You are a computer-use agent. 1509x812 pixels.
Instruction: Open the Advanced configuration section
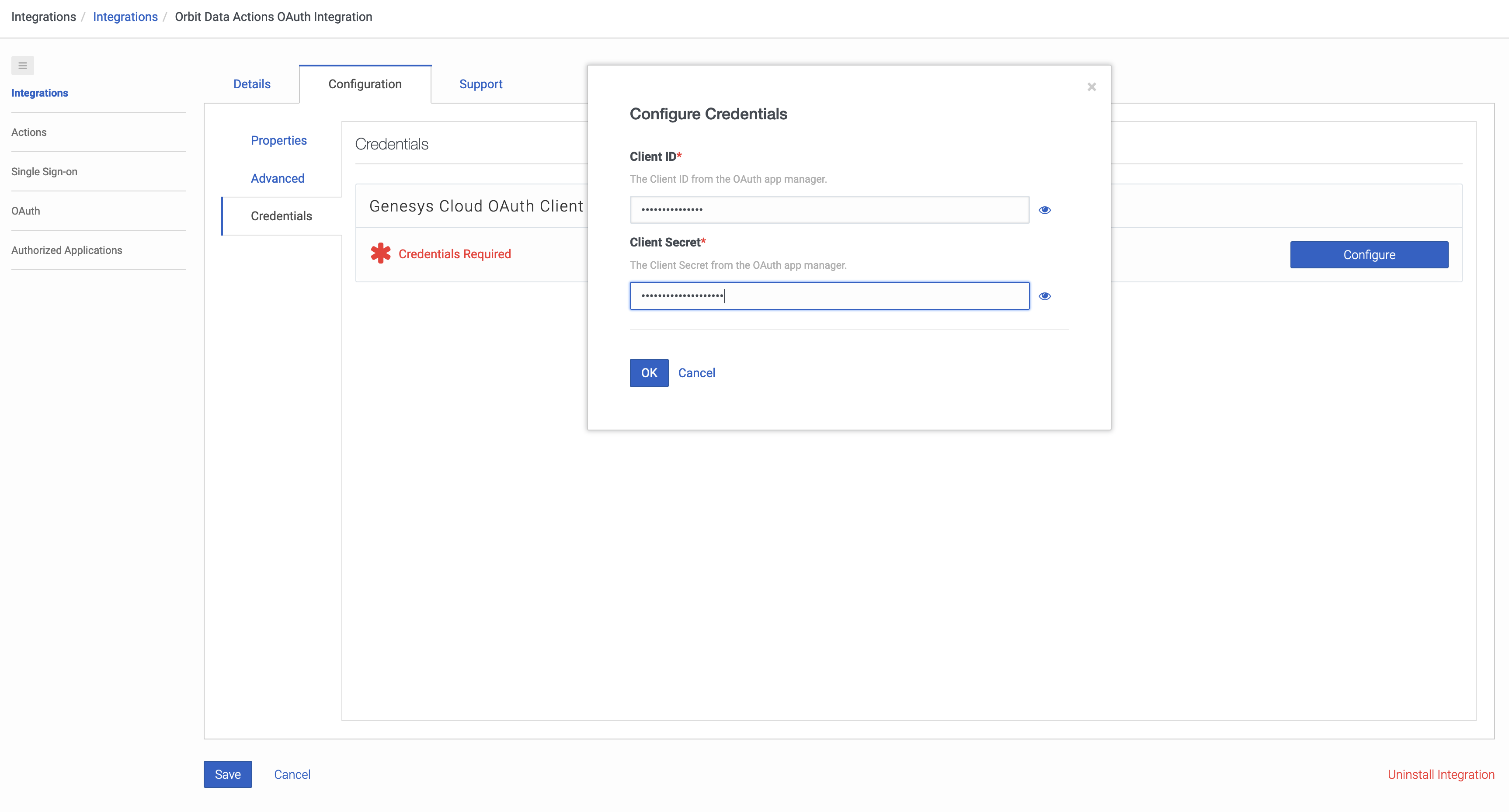[277, 178]
